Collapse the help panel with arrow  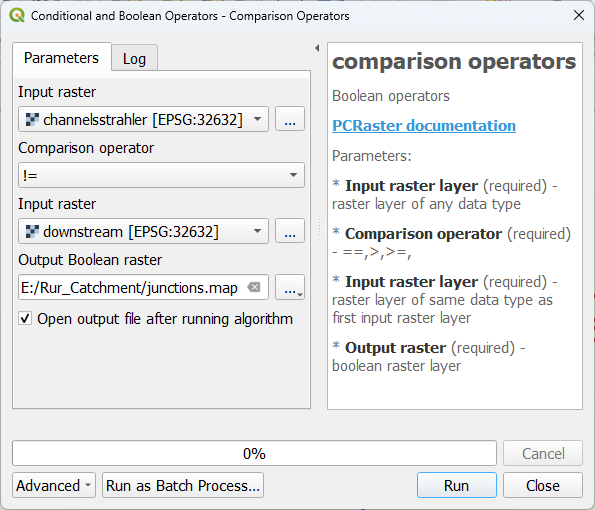[x=317, y=48]
